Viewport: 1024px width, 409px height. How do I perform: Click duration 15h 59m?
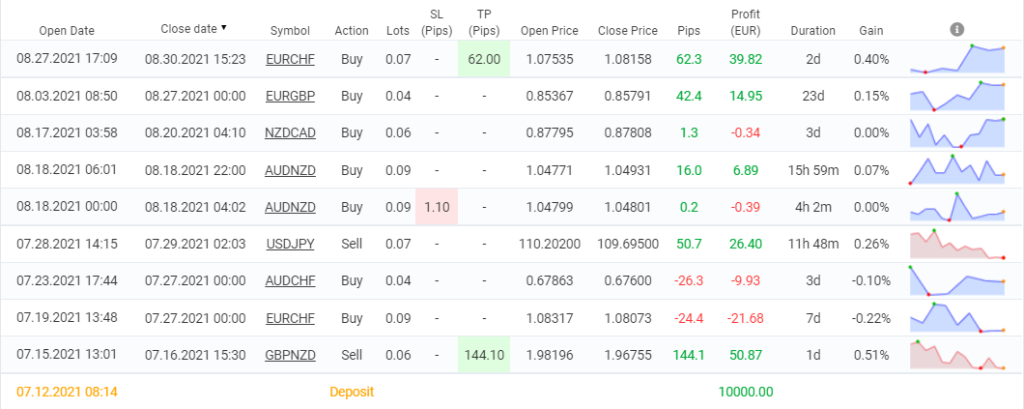[x=812, y=171]
